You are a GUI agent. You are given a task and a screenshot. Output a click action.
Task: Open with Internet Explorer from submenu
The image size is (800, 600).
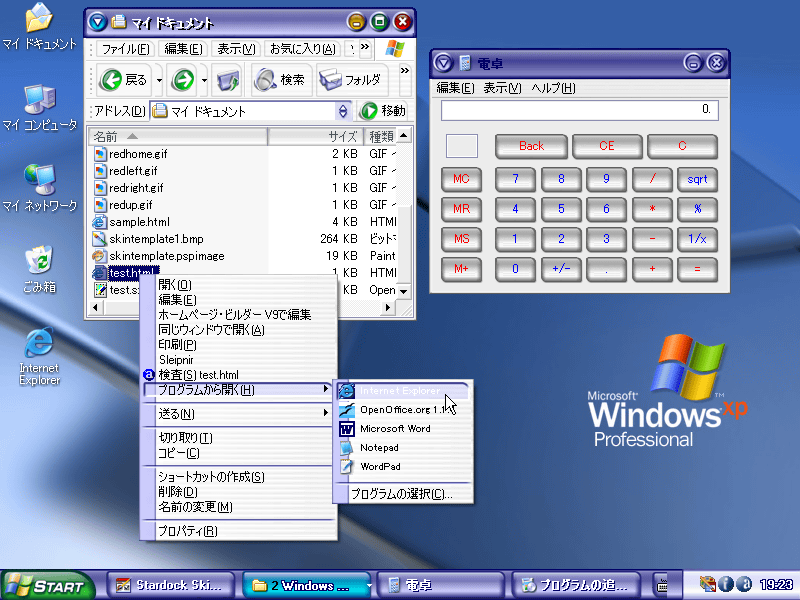[x=403, y=391]
